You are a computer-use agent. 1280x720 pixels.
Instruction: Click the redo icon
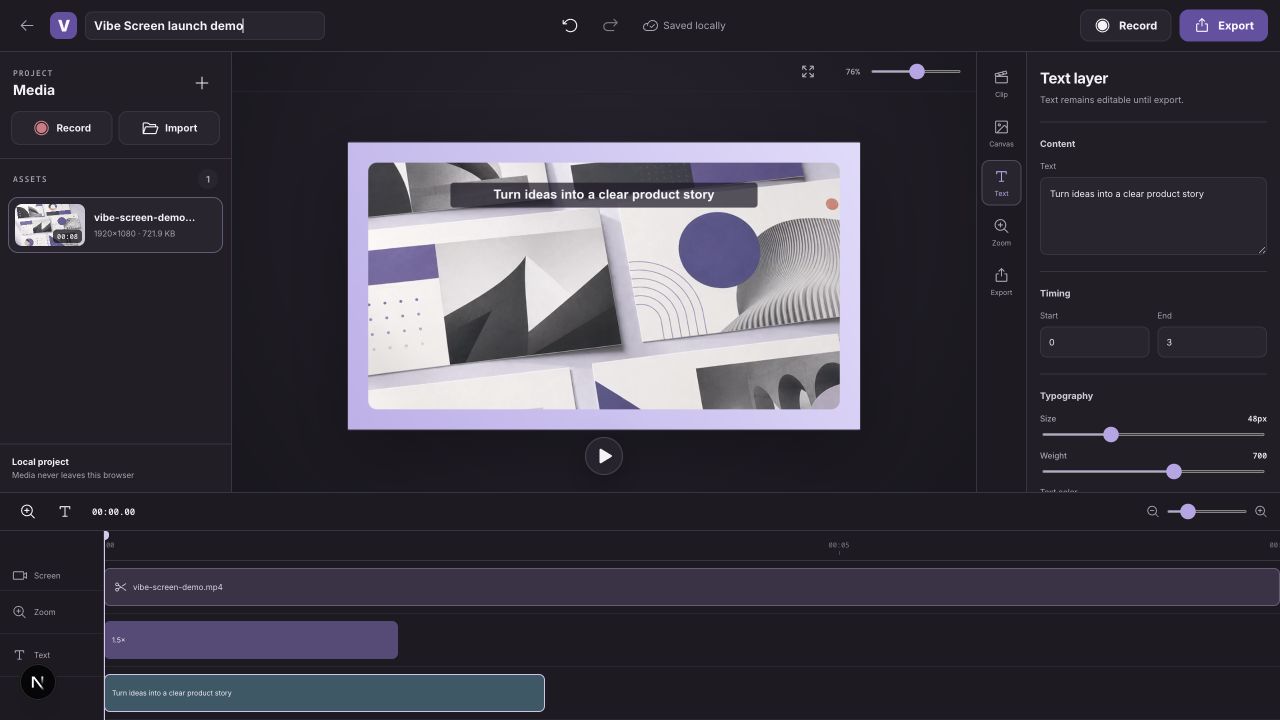coord(610,26)
